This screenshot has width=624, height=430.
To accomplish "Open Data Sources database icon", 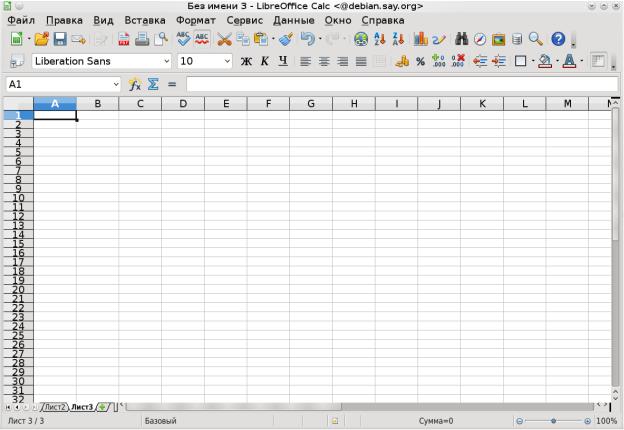I will click(517, 39).
